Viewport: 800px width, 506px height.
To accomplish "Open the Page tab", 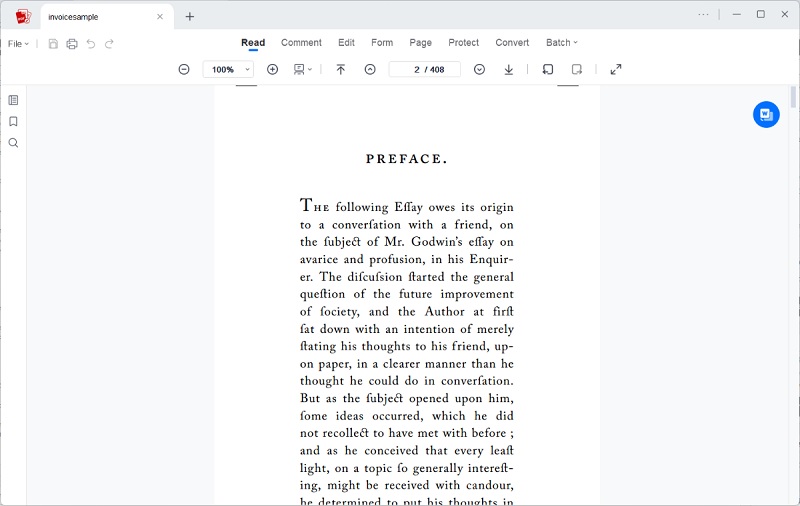I will (420, 43).
